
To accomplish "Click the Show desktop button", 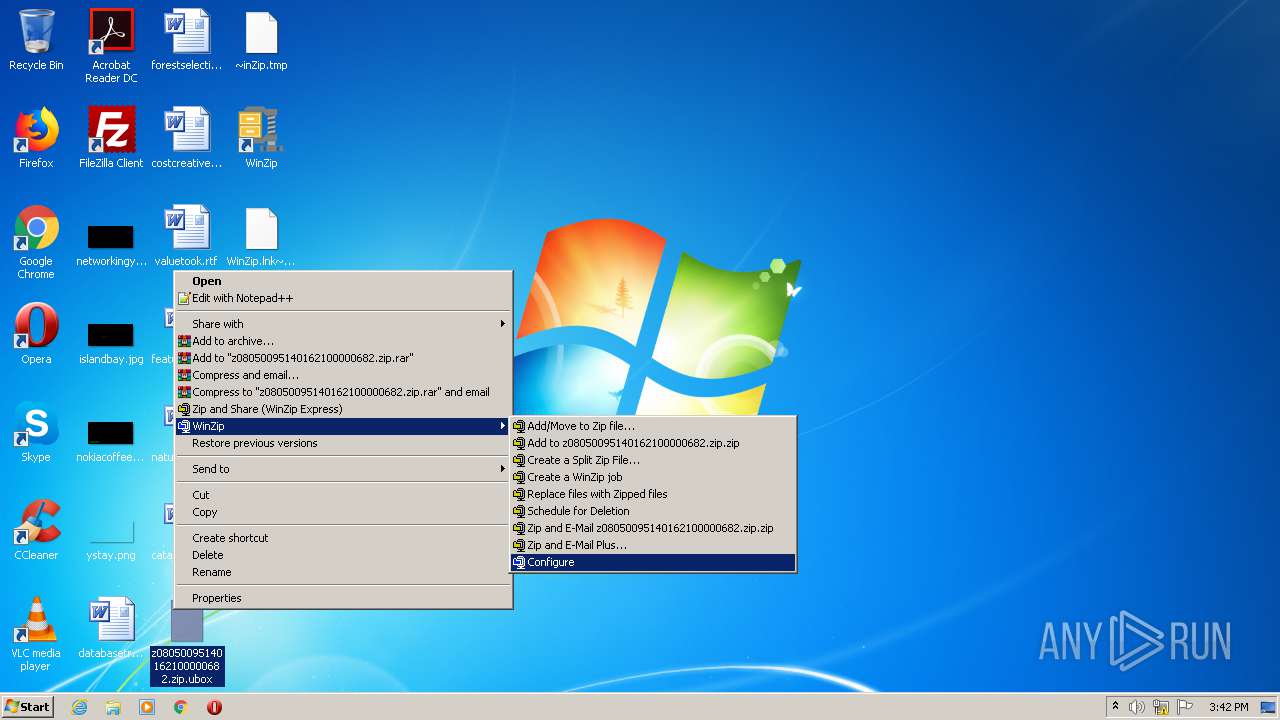I will (1269, 707).
